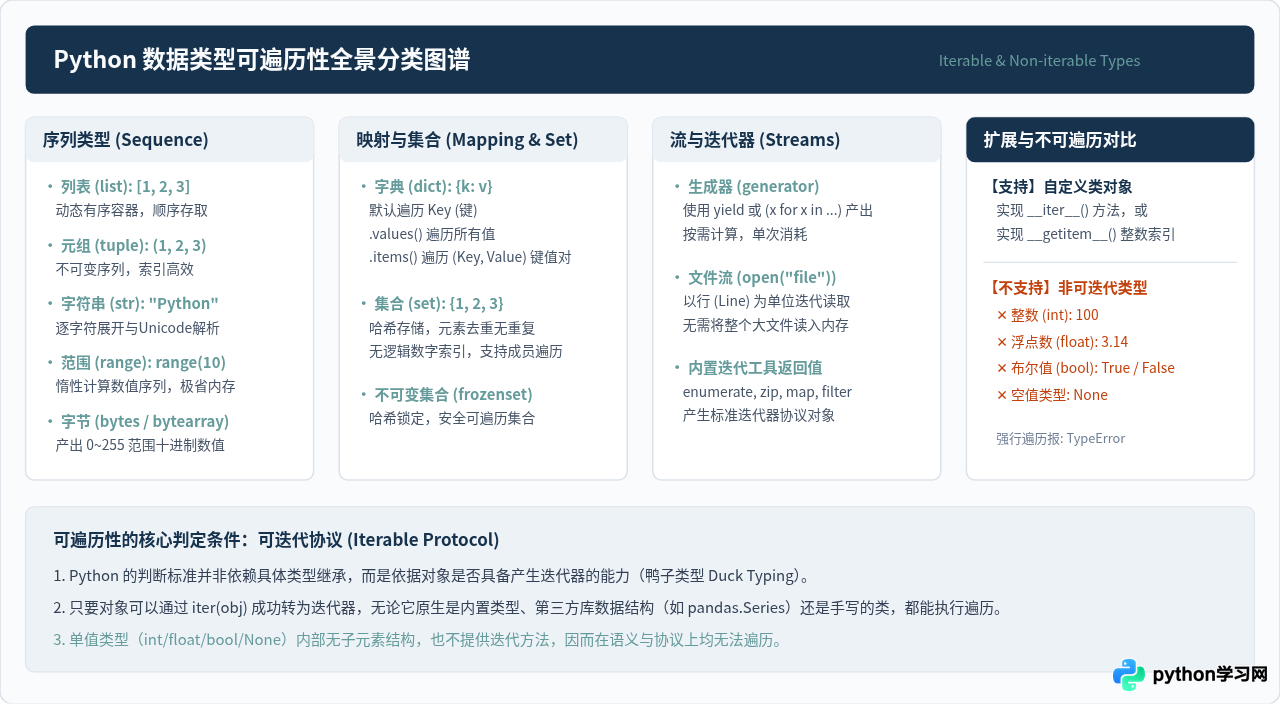Click '【不支持】非可迭代类型' red heading
Screen dimensions: 1280x704
(x=1065, y=288)
